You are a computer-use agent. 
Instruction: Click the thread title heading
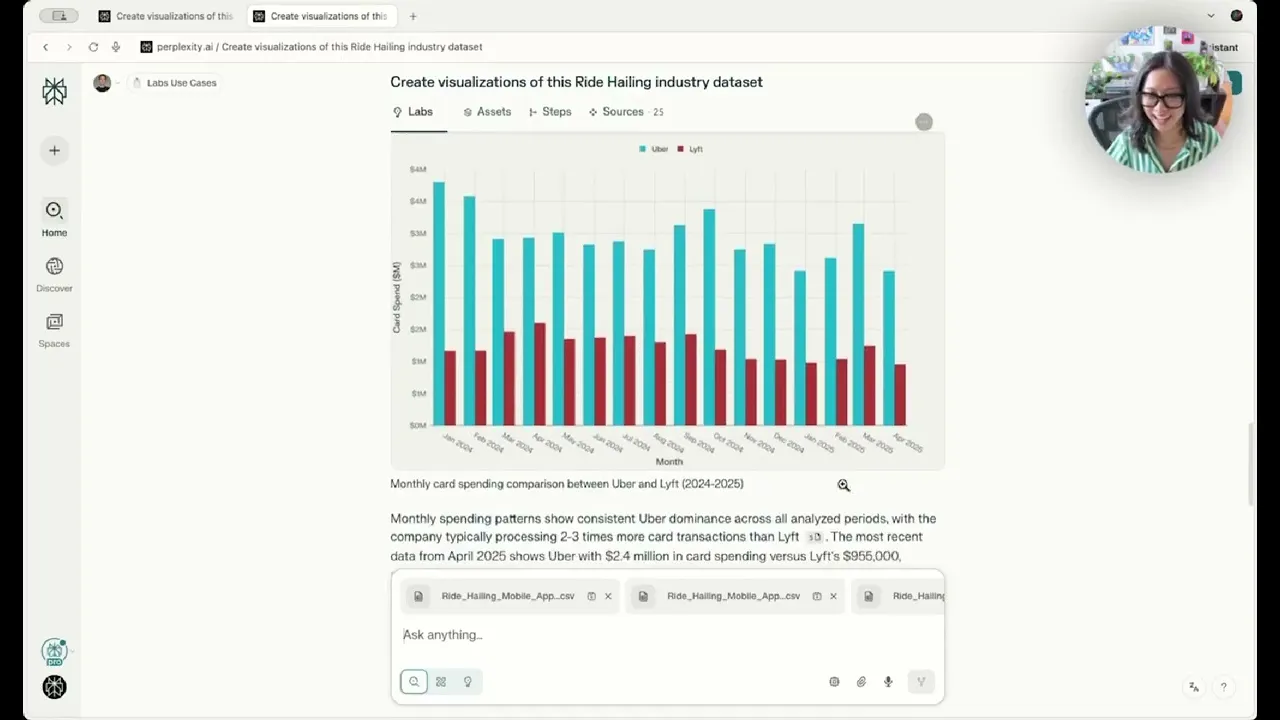point(576,82)
